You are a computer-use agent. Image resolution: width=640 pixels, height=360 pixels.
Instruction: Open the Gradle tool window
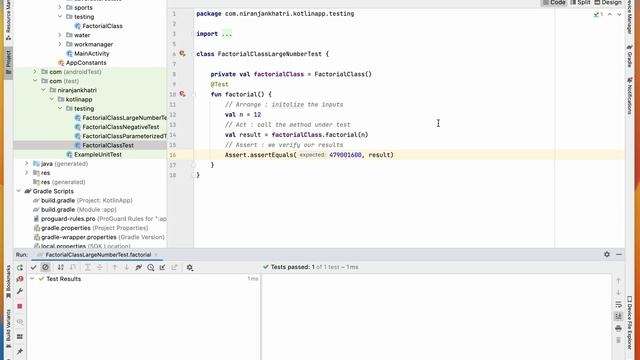click(630, 57)
